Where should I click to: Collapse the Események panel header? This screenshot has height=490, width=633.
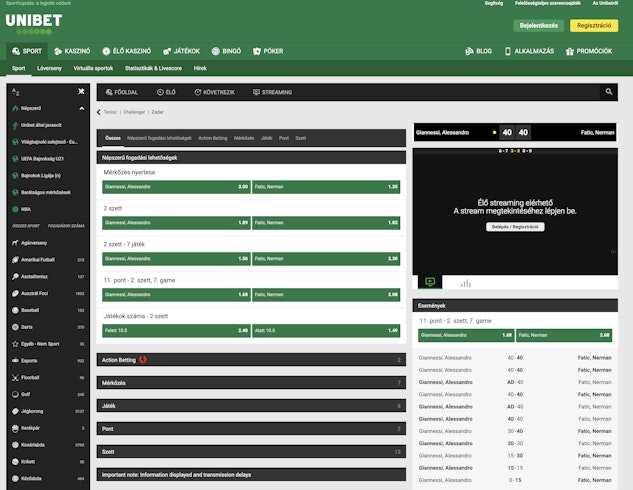515,306
